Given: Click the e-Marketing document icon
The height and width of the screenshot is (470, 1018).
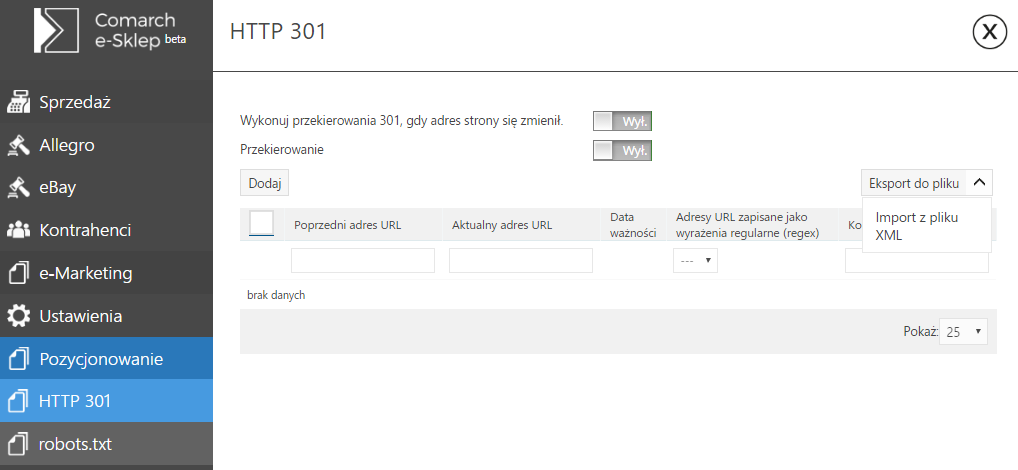Looking at the screenshot, I should [18, 273].
